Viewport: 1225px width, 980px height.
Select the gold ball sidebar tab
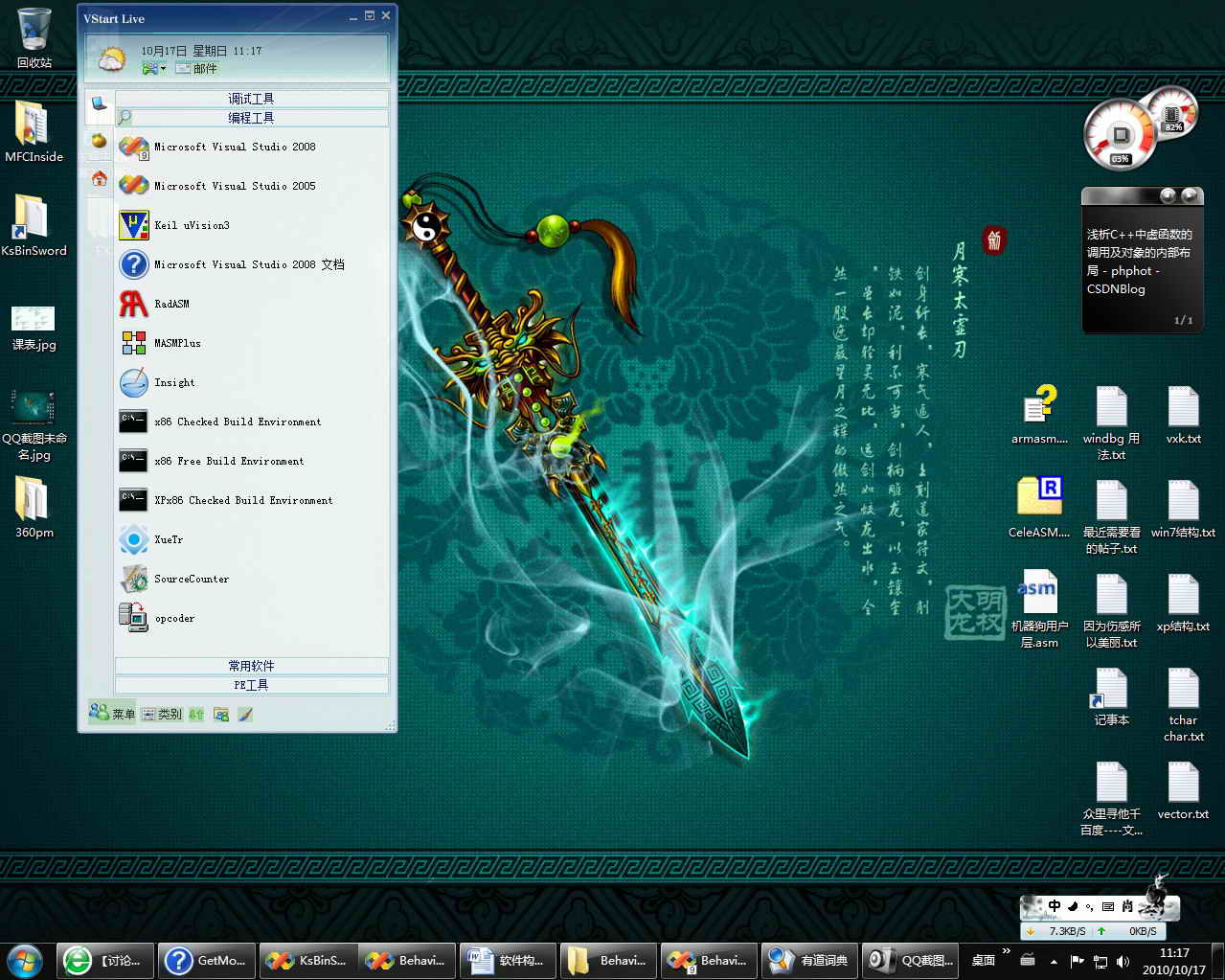(99, 141)
